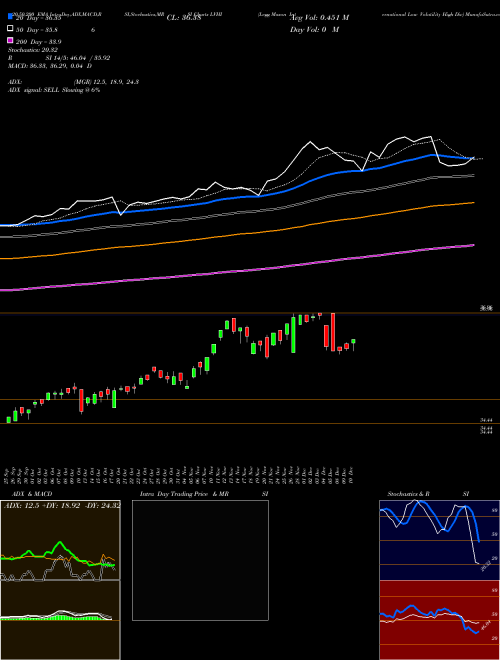Click the 'Intra Day Trading Price & MR' title
Screen dimensions: 500x660
(184, 494)
